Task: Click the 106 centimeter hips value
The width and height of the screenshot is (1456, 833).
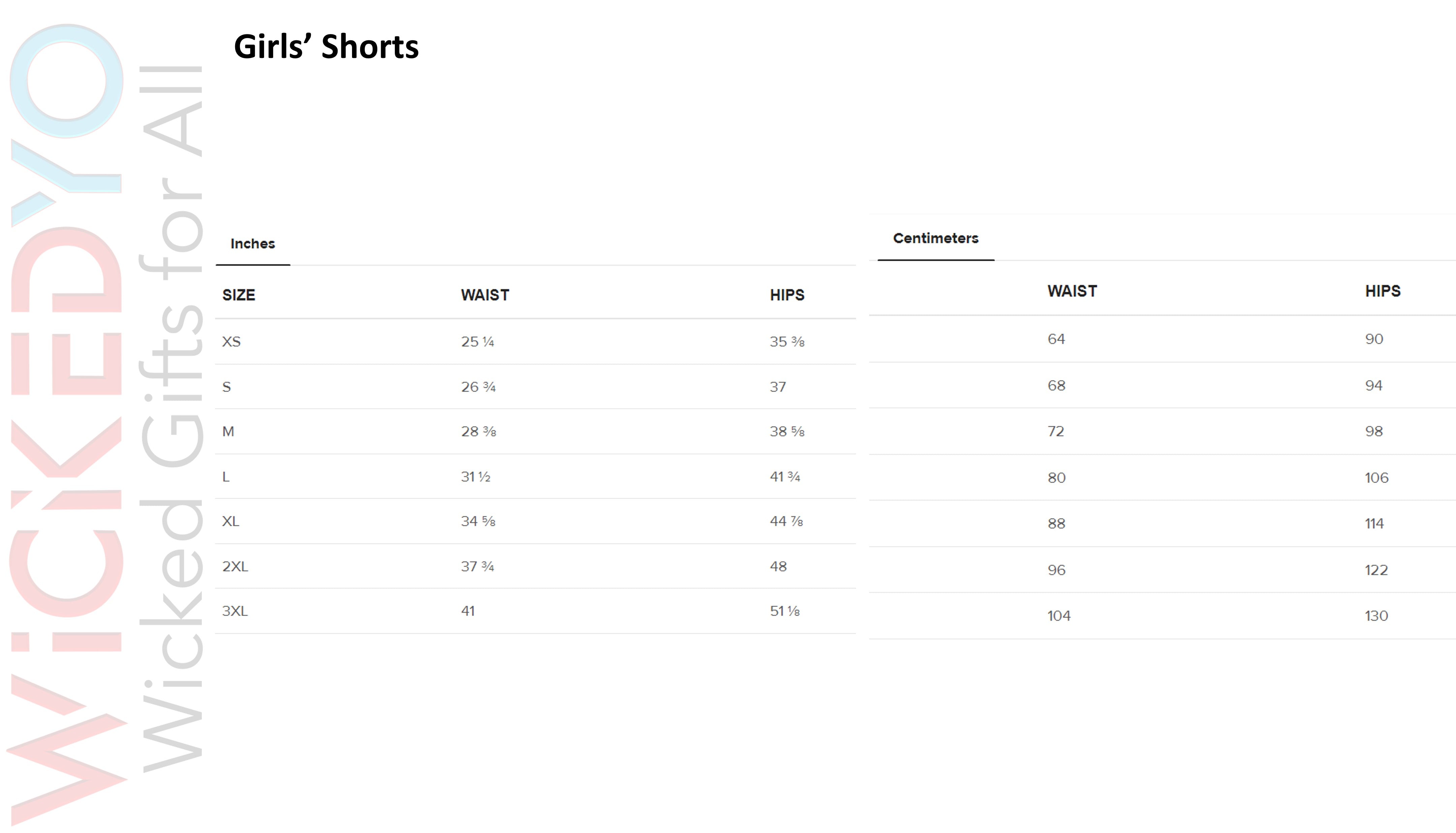Action: coord(1376,478)
